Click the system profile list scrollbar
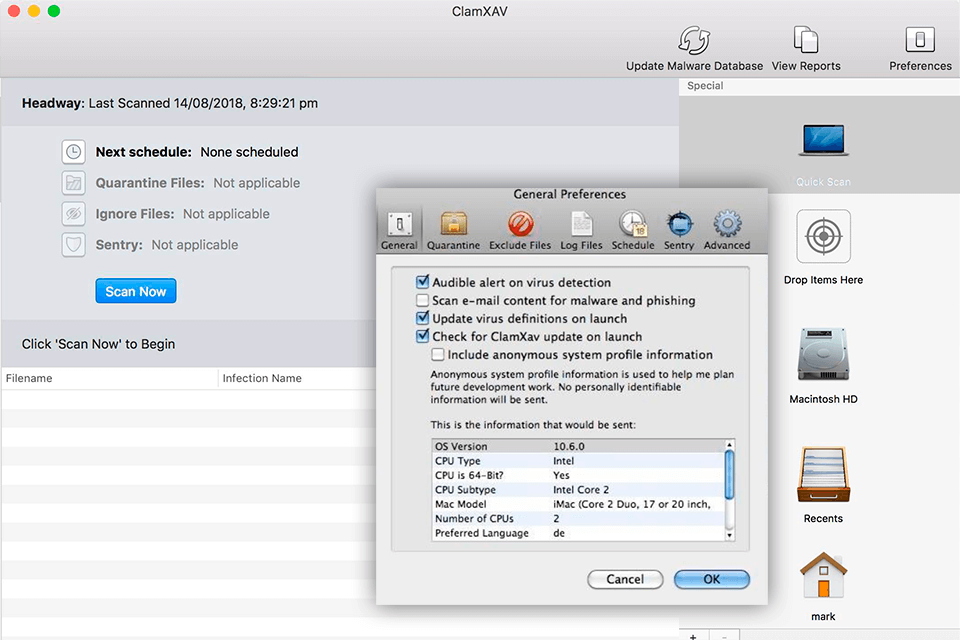This screenshot has height=640, width=960. point(729,475)
